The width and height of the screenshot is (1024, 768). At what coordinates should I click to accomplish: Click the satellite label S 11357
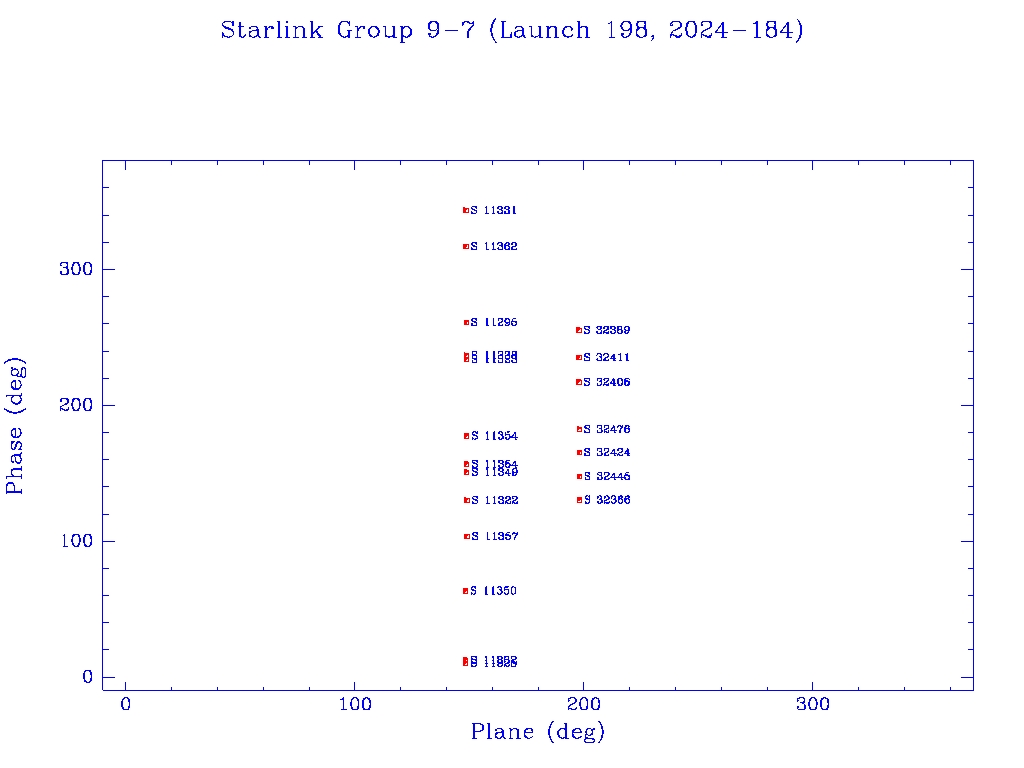click(494, 536)
